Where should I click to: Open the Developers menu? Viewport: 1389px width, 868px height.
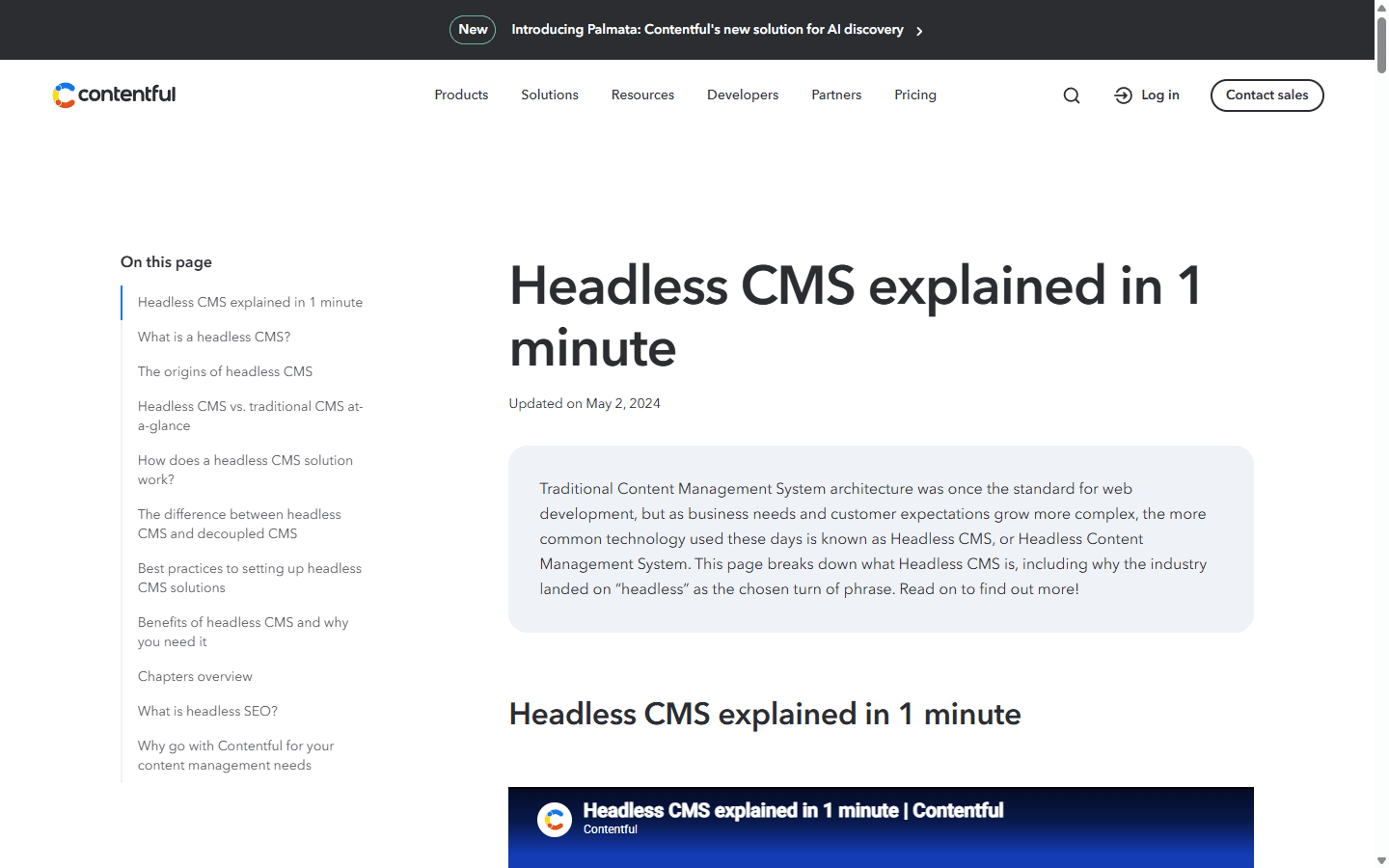click(x=743, y=95)
